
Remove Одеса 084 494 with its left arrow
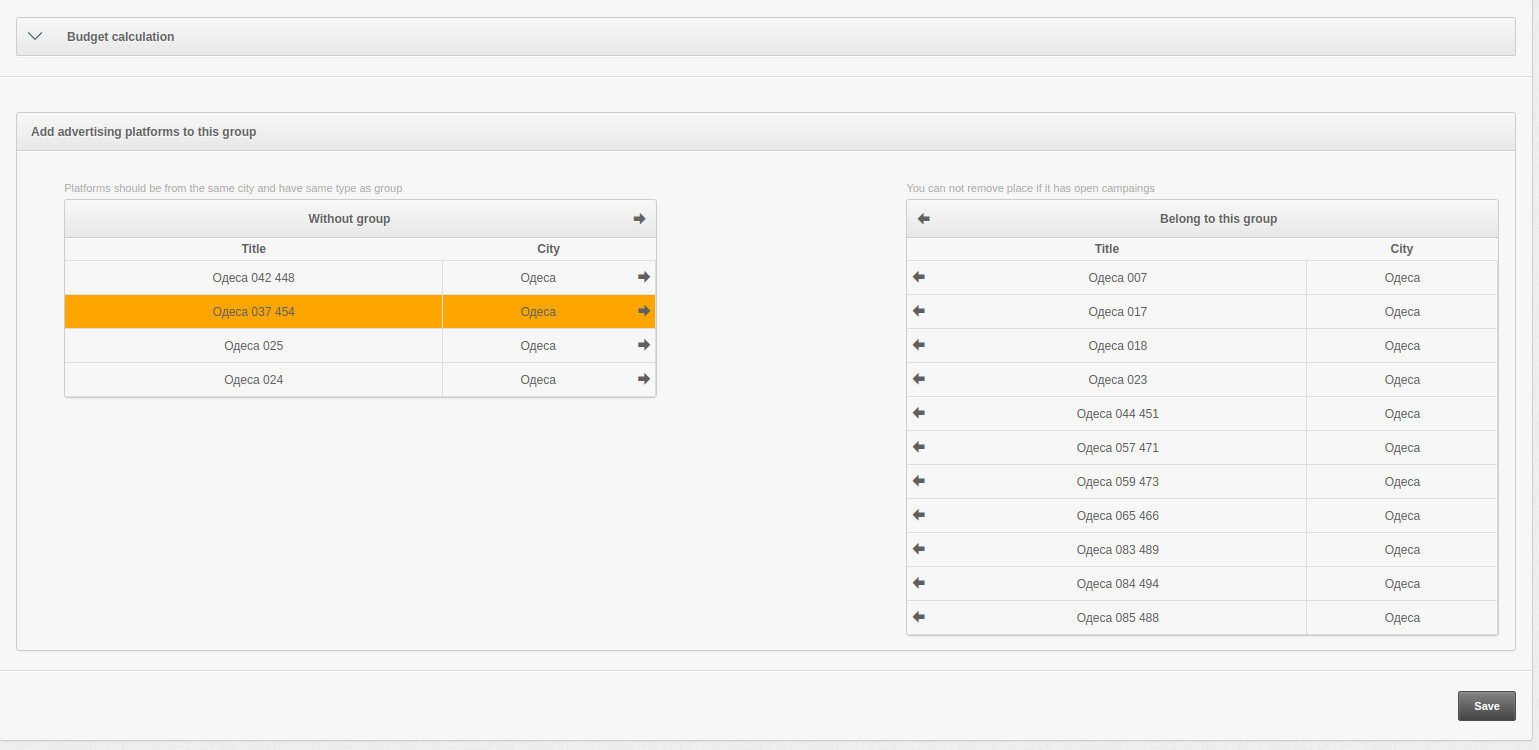pos(919,583)
